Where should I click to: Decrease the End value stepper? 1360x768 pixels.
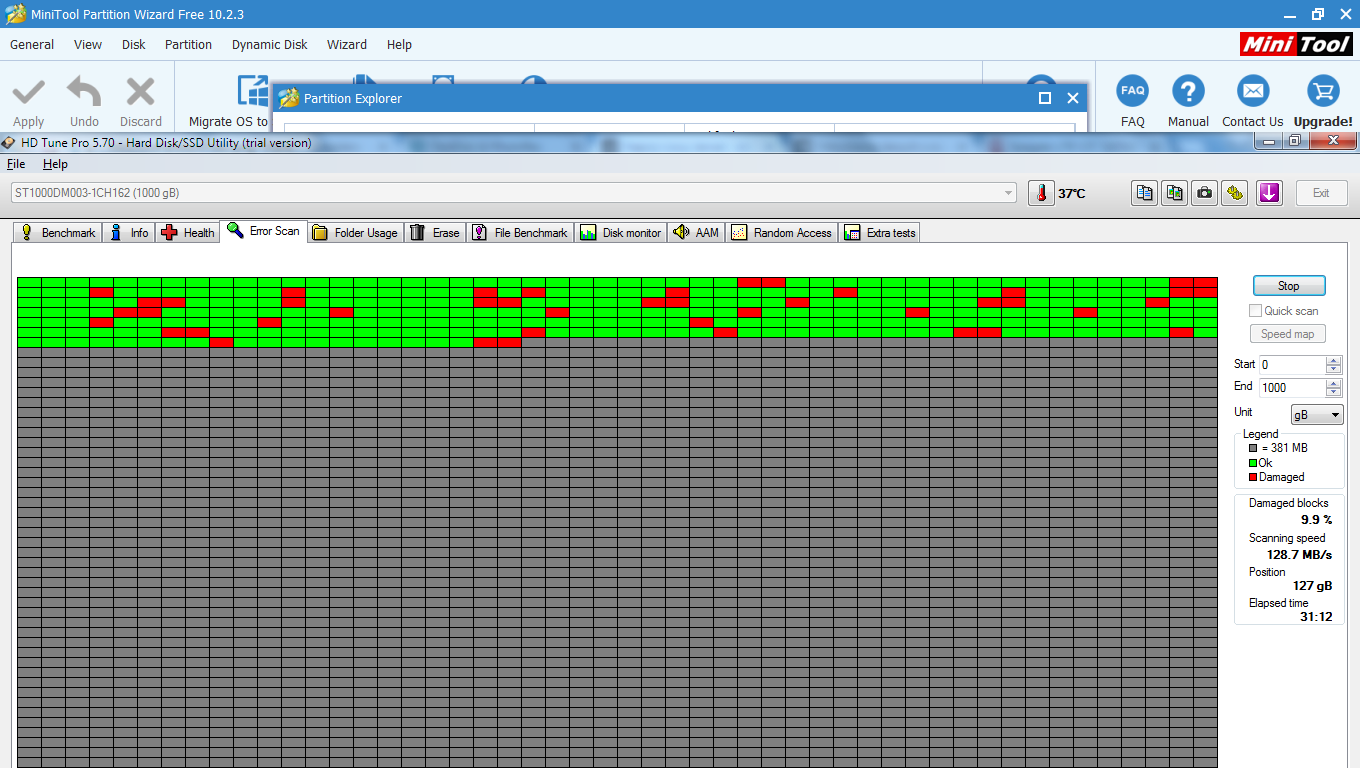pos(1334,392)
